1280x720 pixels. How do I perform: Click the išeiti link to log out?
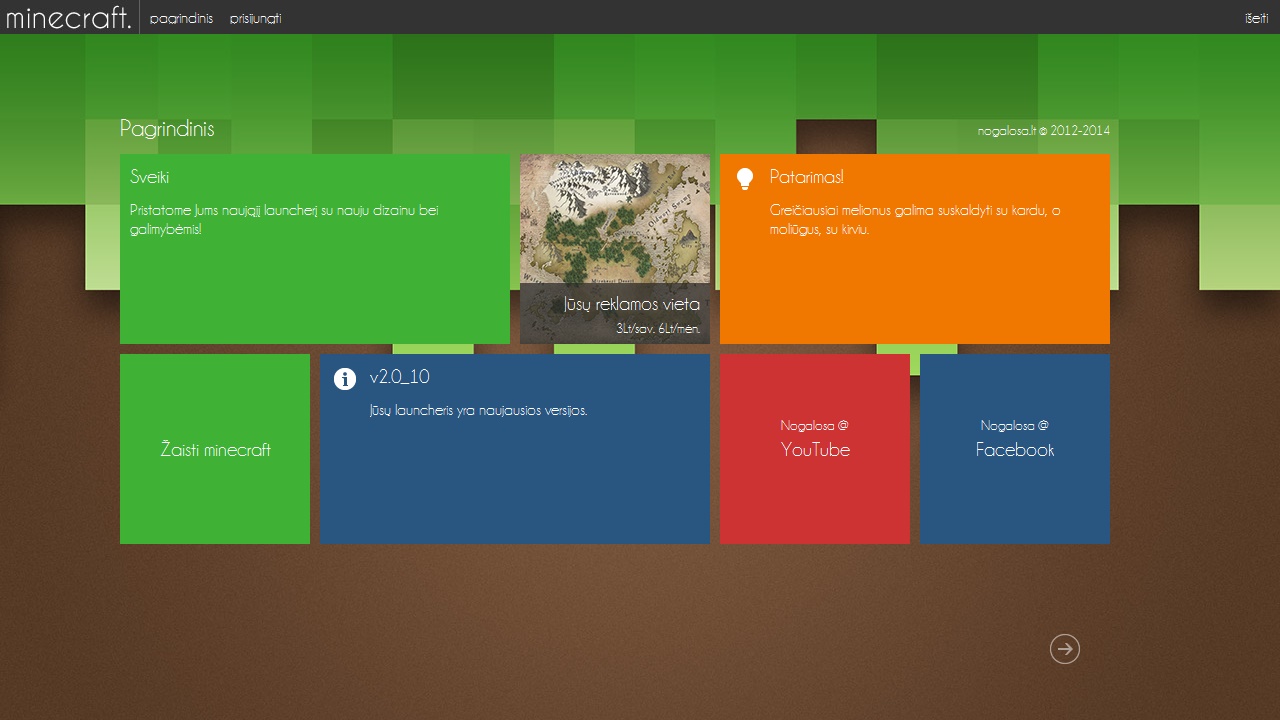[1256, 19]
